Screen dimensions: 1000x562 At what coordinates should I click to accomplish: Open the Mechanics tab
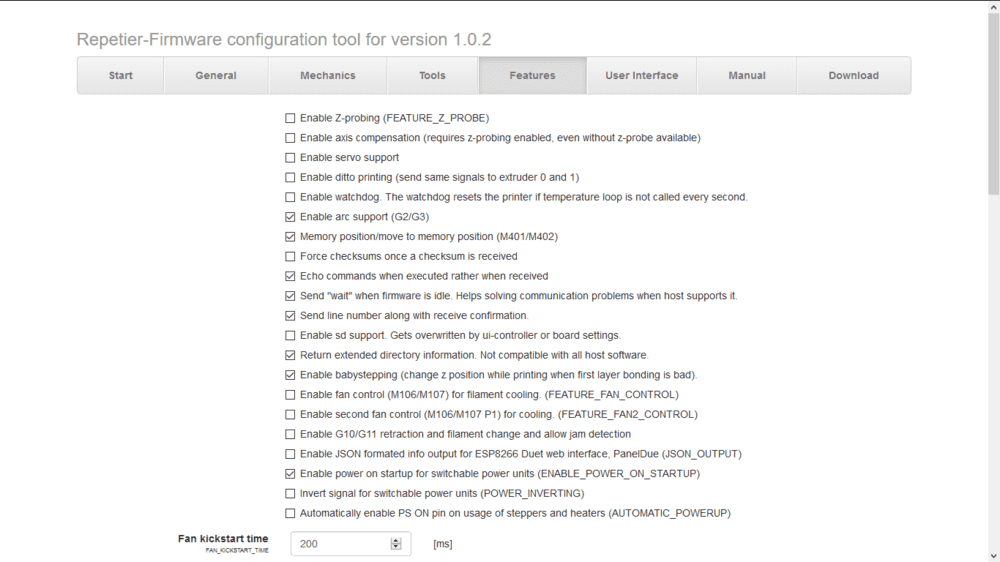coord(327,76)
